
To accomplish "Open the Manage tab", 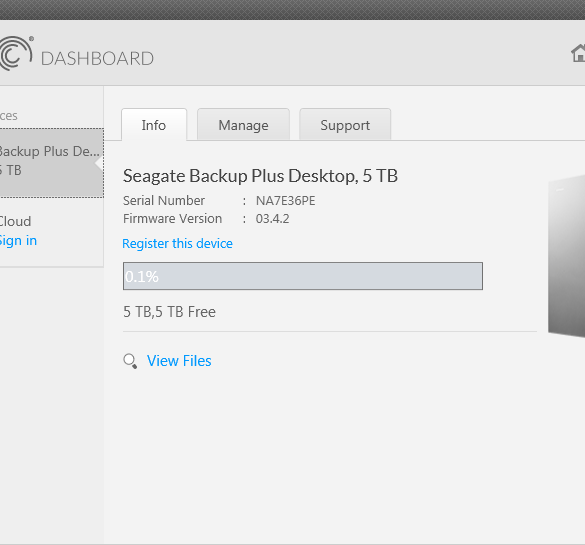I will pyautogui.click(x=243, y=125).
